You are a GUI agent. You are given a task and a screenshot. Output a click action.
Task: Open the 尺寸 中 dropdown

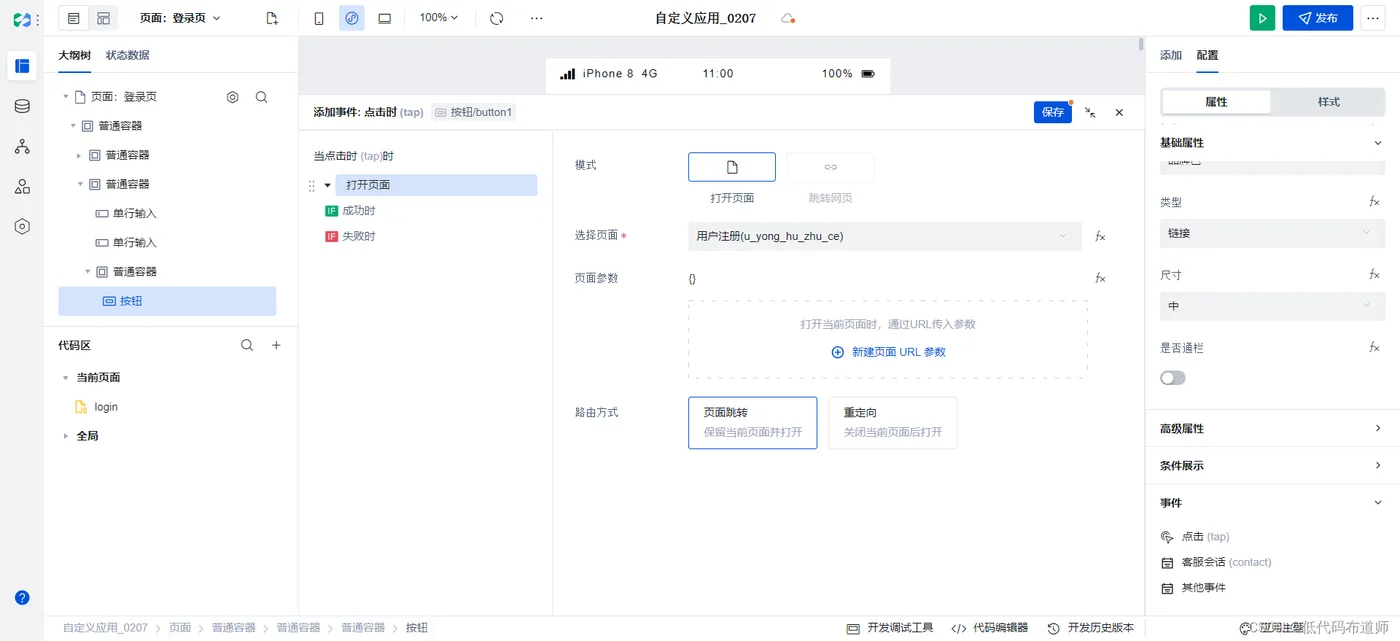[x=1272, y=306]
